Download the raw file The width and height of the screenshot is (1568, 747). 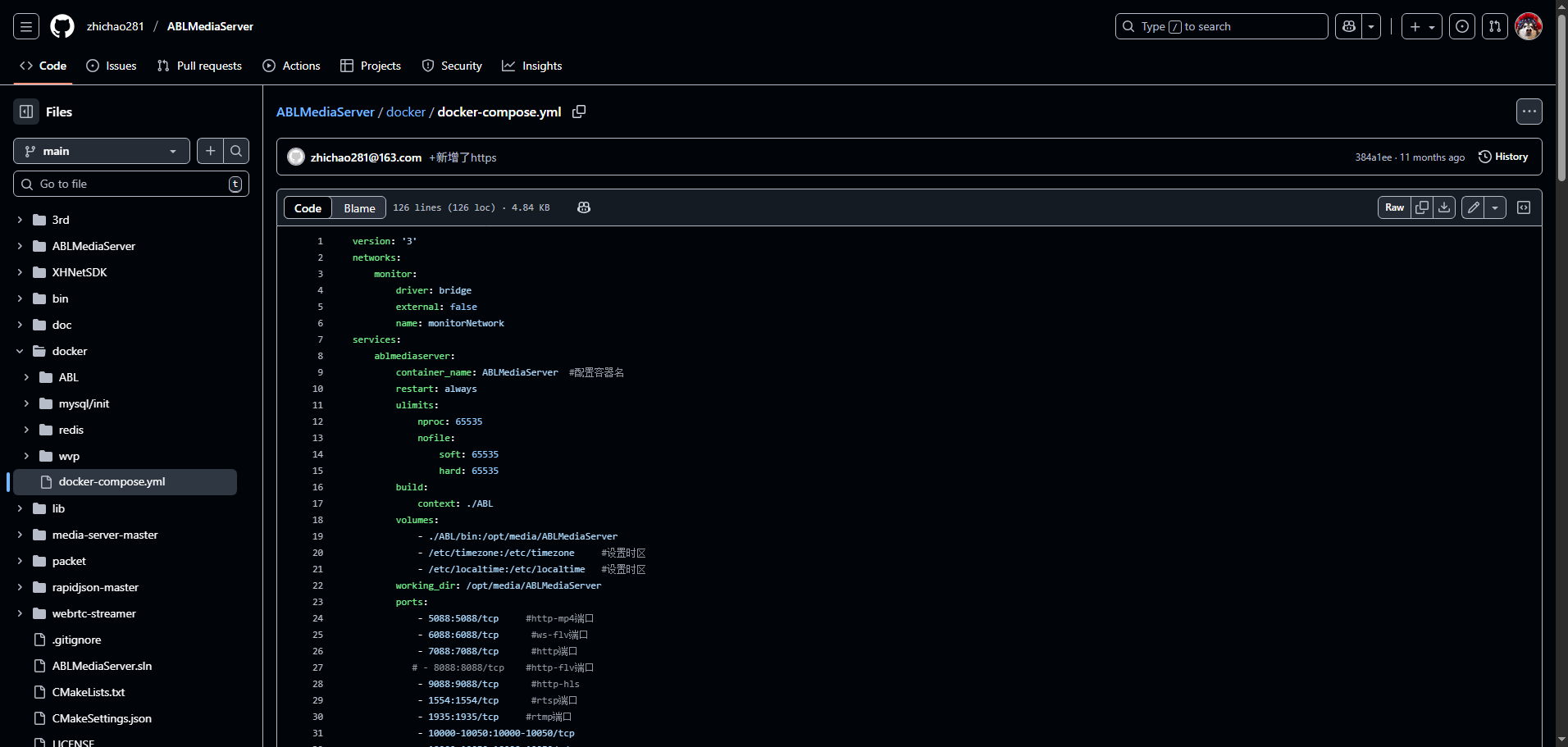tap(1445, 207)
